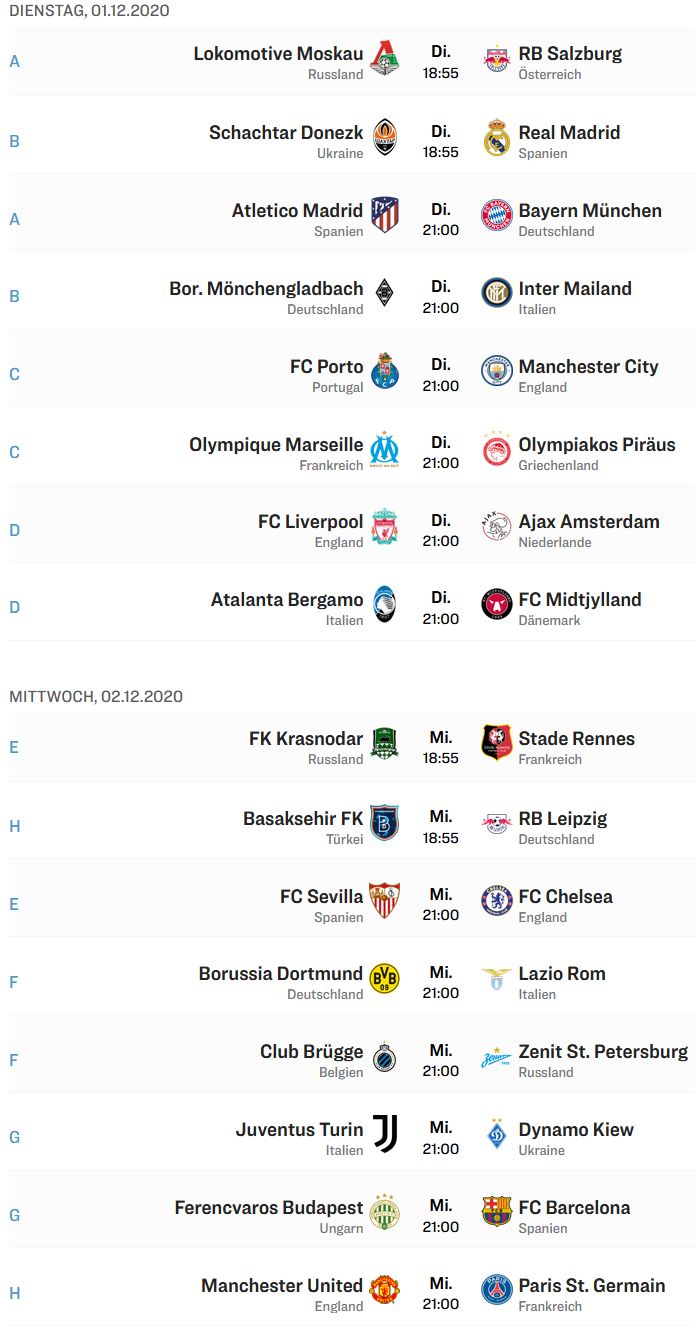This screenshot has height=1327, width=695.
Task: Click the Real Madrid club crest
Action: [497, 138]
